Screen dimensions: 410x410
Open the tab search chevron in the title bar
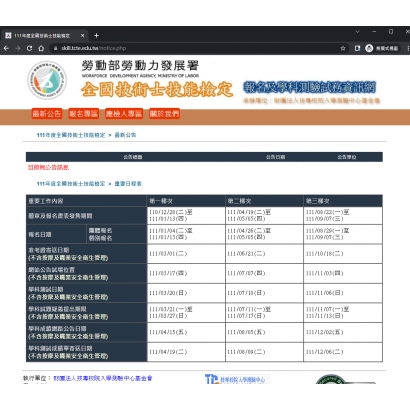coord(357,31)
